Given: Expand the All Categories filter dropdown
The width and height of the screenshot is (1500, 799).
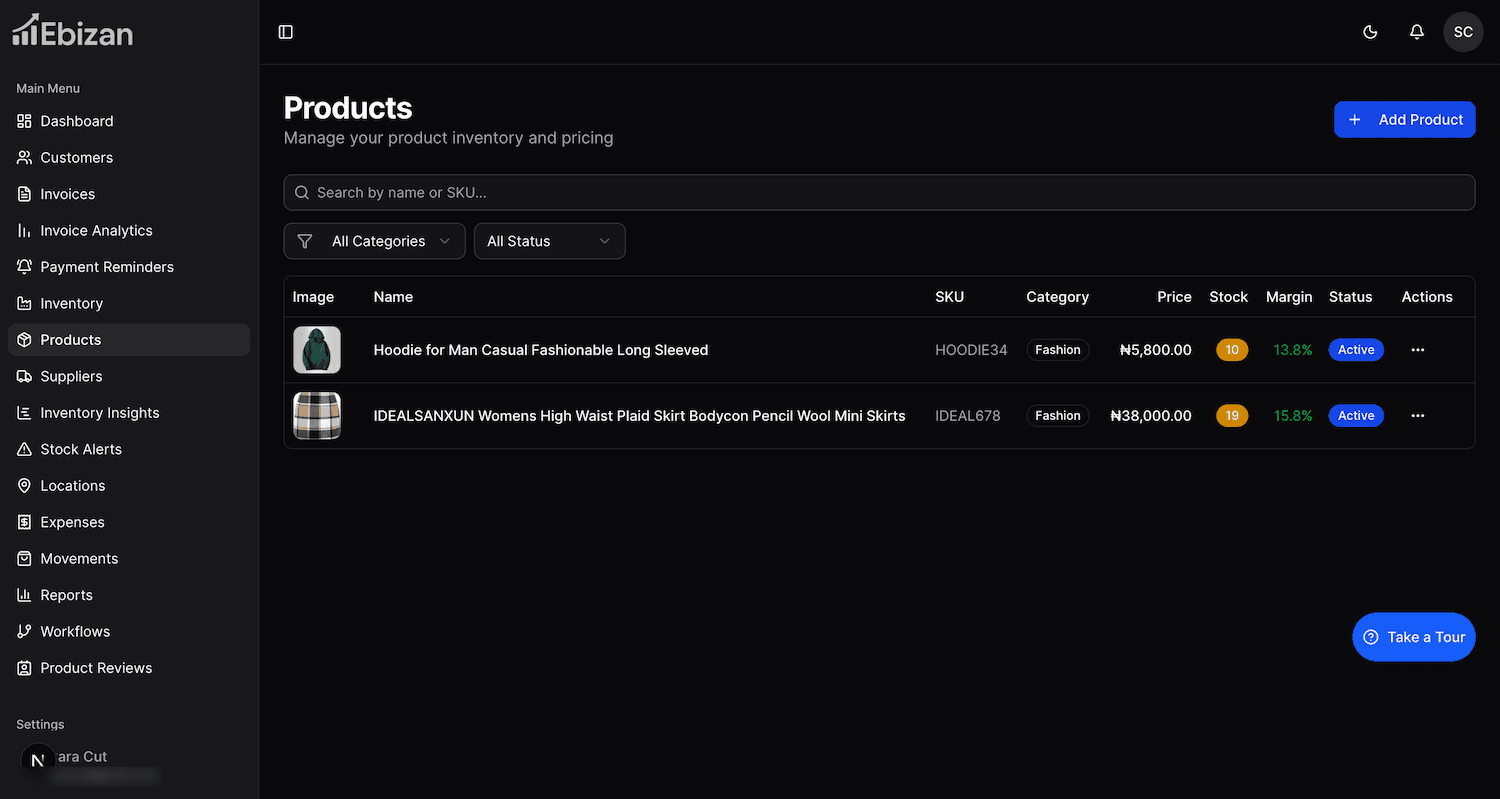Looking at the screenshot, I should 375,241.
